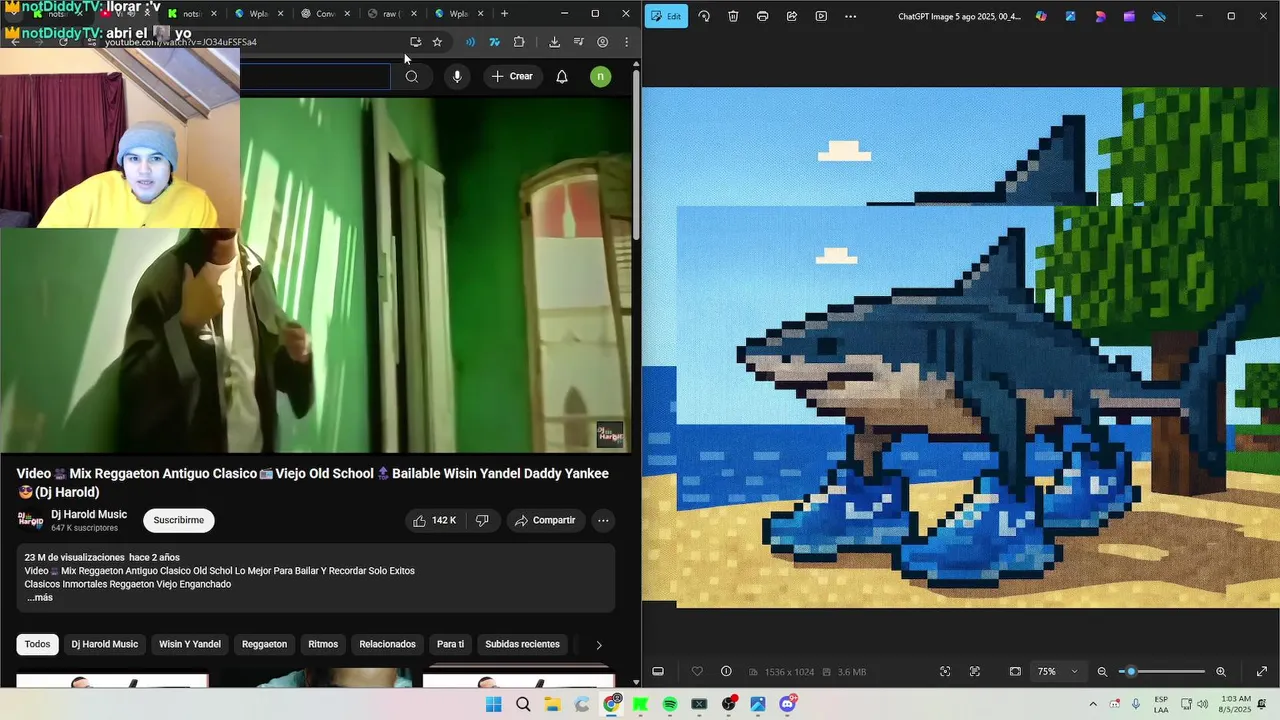Select the Para ti filter chip

tap(450, 644)
